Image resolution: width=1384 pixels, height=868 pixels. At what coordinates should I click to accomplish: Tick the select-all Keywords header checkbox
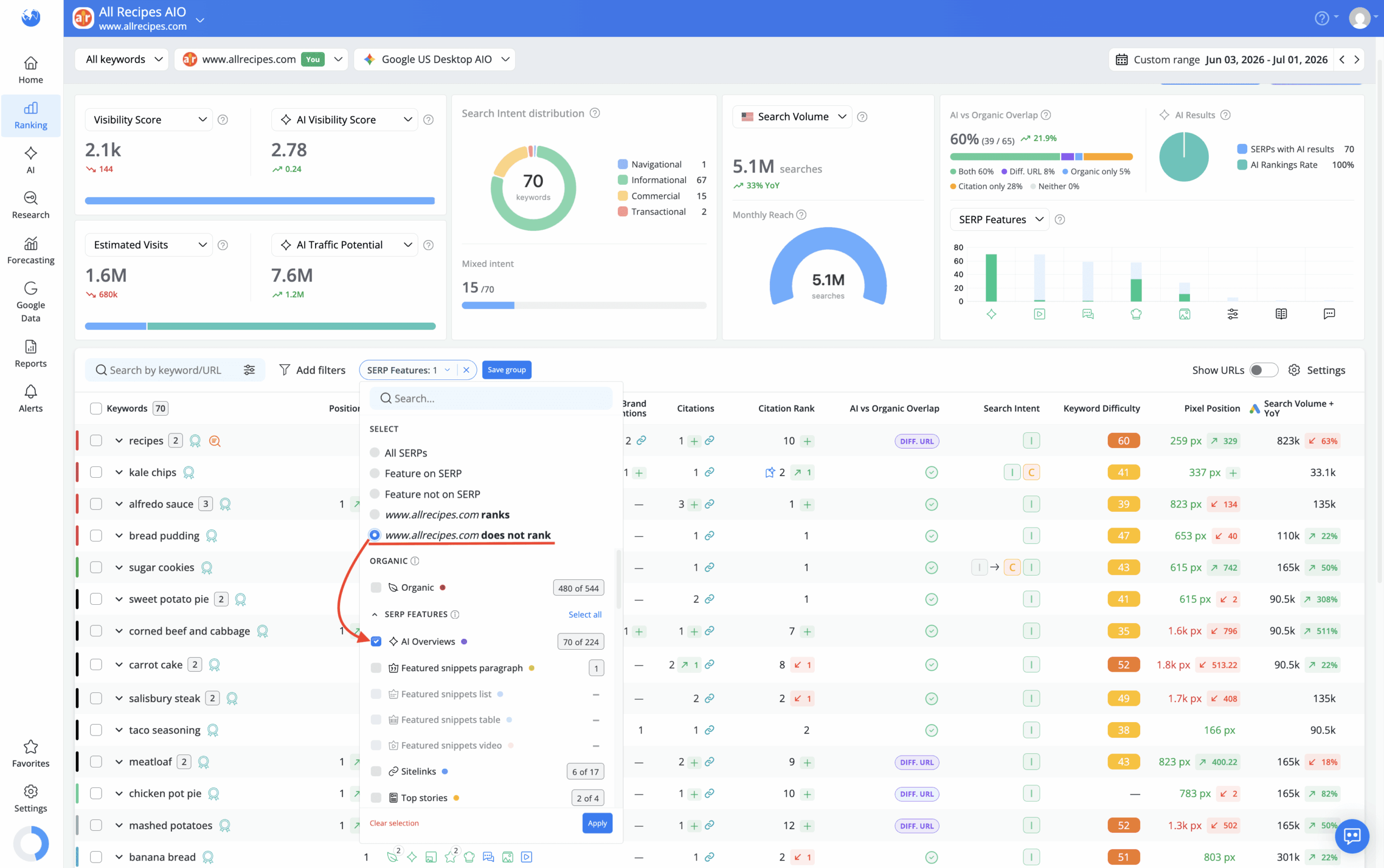click(96, 408)
